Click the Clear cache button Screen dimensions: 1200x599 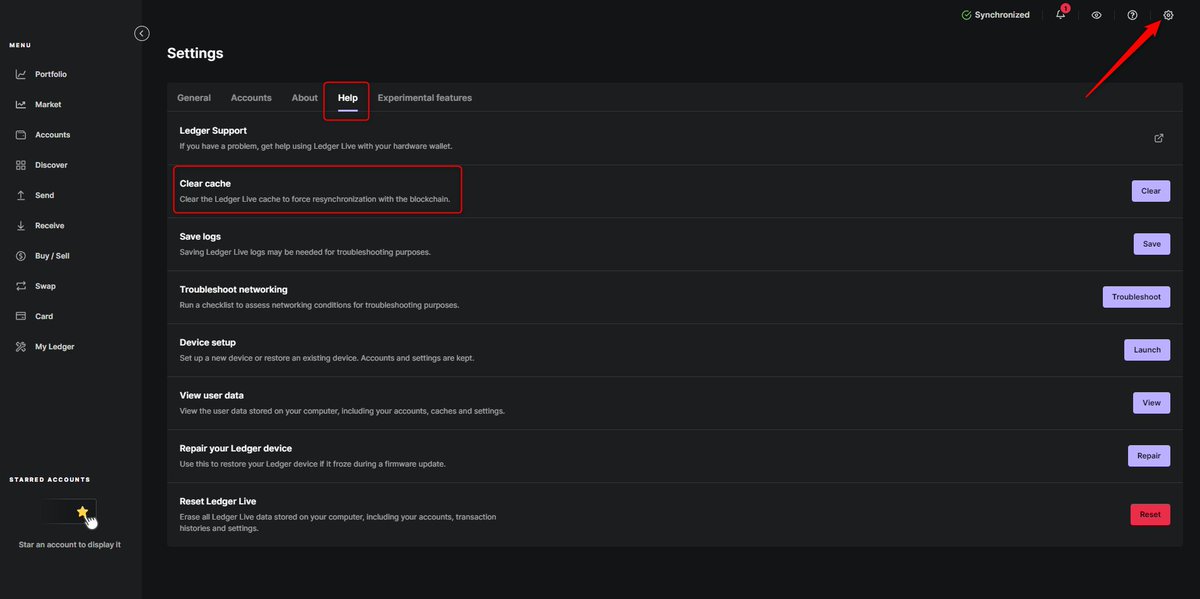click(1151, 191)
